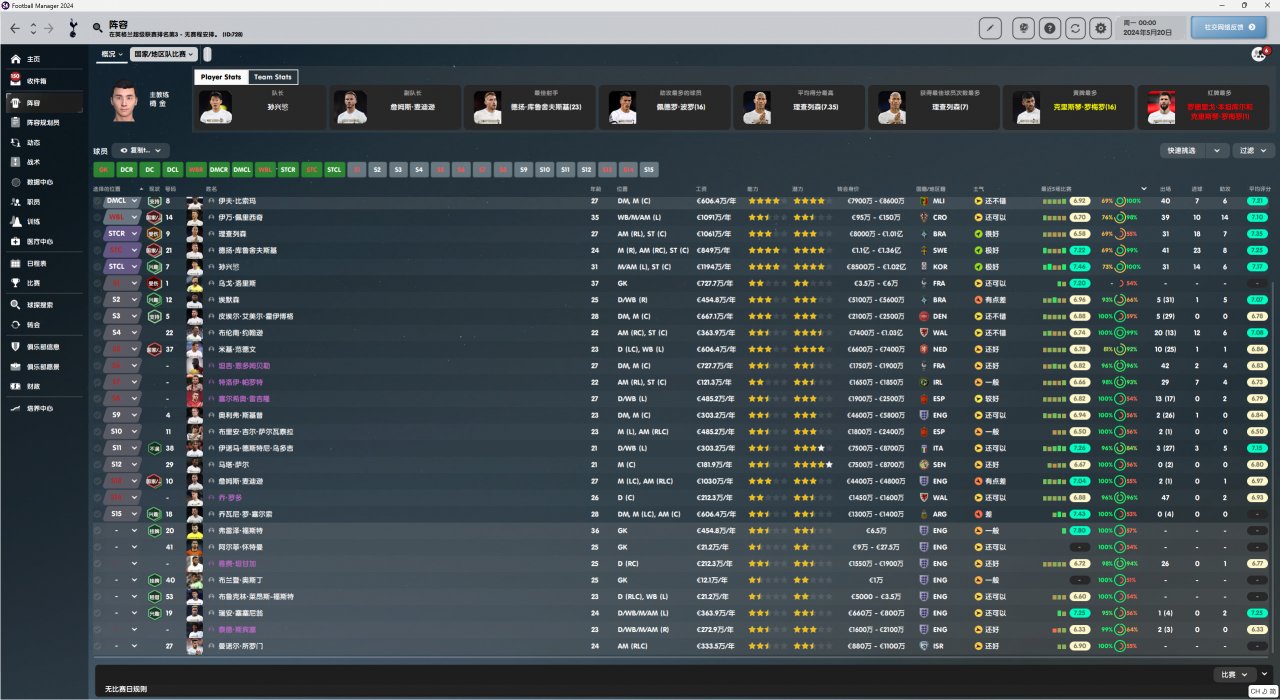
Task: Open the world globe icon in top bar
Action: tap(1024, 28)
